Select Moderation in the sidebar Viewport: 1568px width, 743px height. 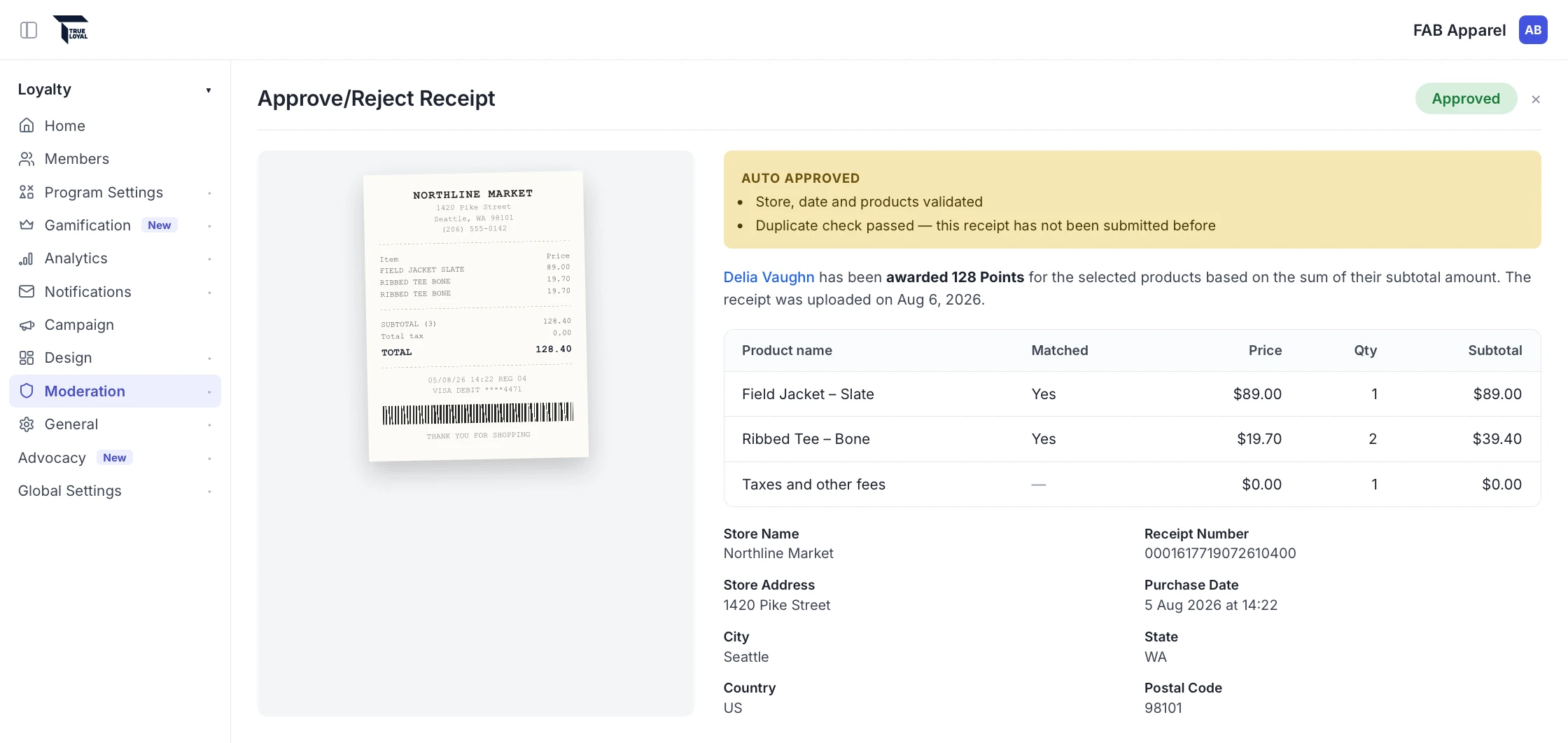tap(115, 391)
